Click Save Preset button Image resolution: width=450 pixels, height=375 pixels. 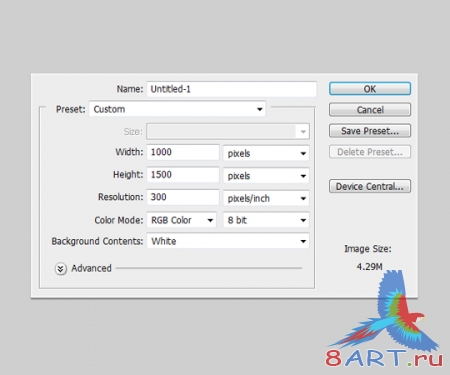coord(370,131)
